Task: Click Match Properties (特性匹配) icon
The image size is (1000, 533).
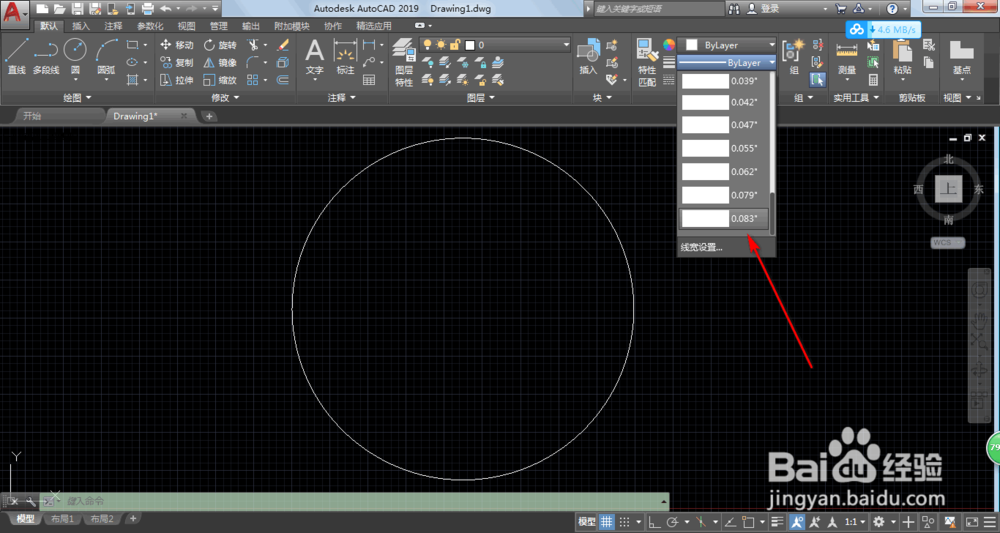Action: pos(647,62)
